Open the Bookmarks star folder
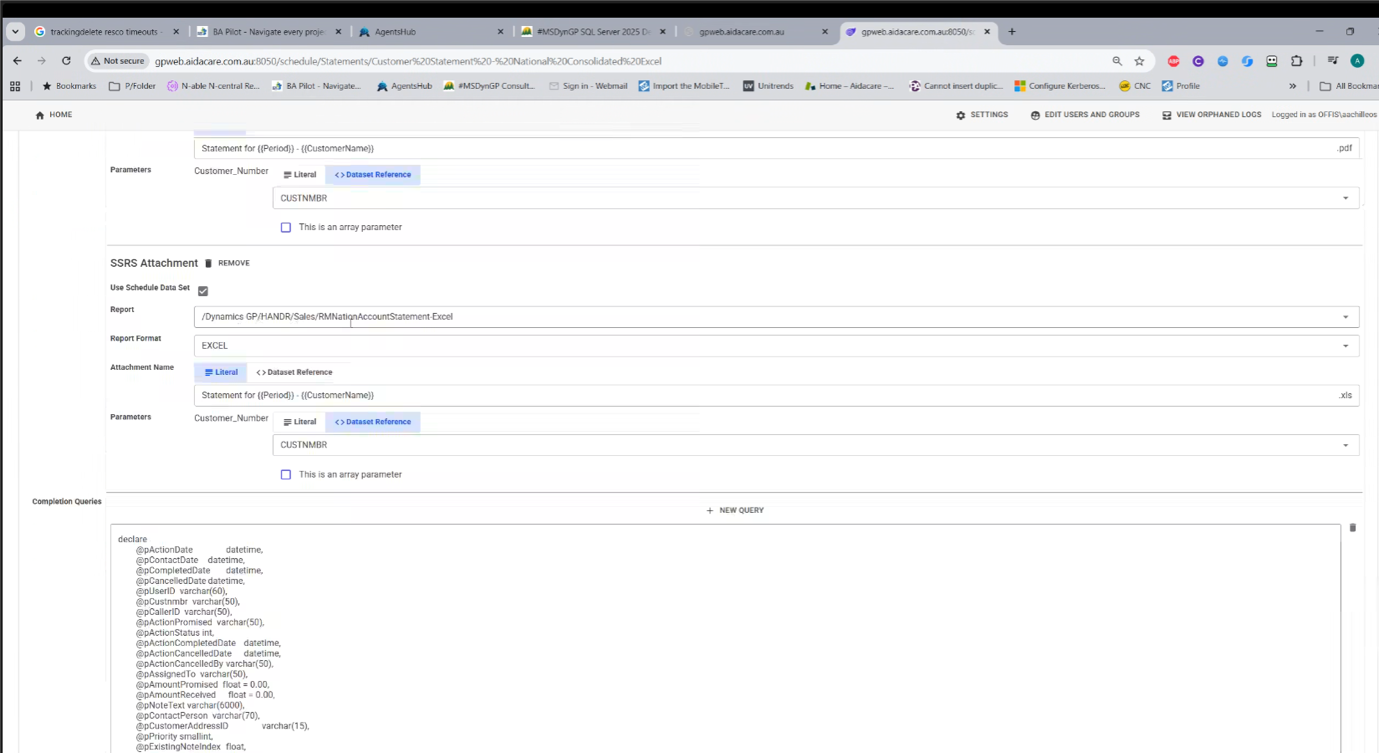 click(x=69, y=86)
